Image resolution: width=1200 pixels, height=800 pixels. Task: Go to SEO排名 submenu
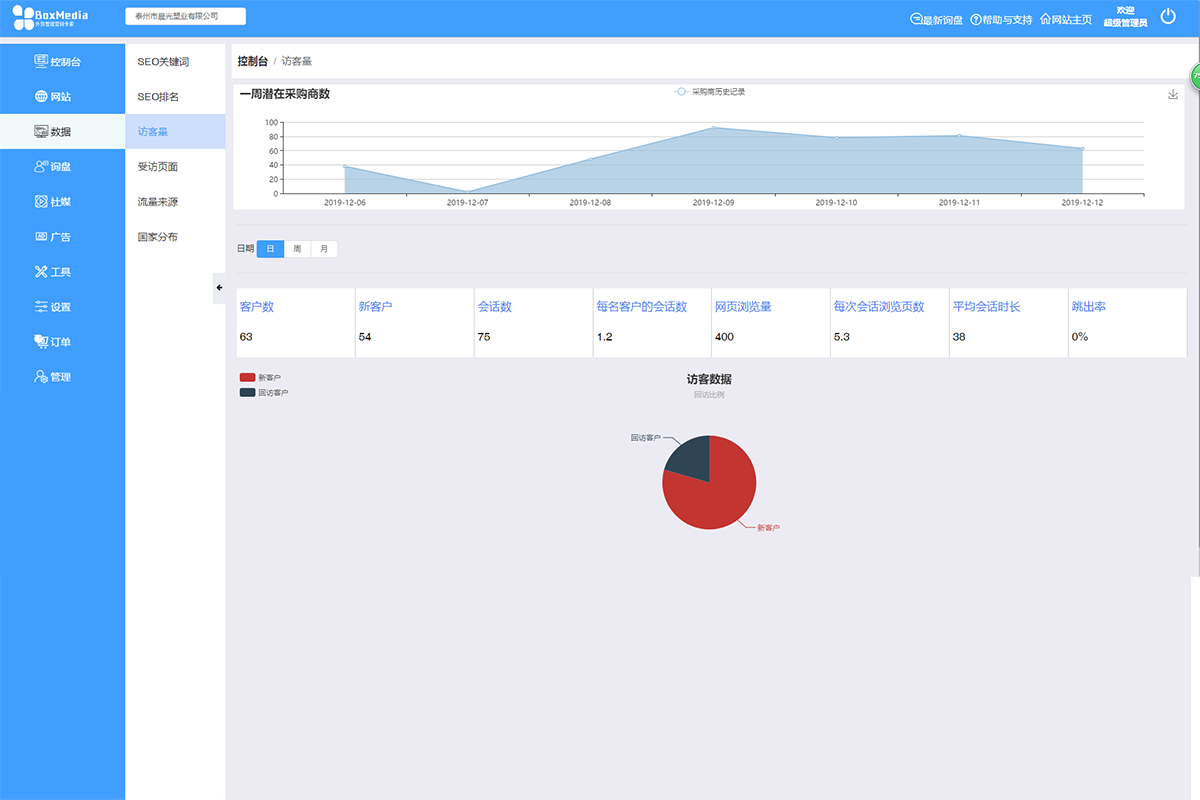click(175, 97)
